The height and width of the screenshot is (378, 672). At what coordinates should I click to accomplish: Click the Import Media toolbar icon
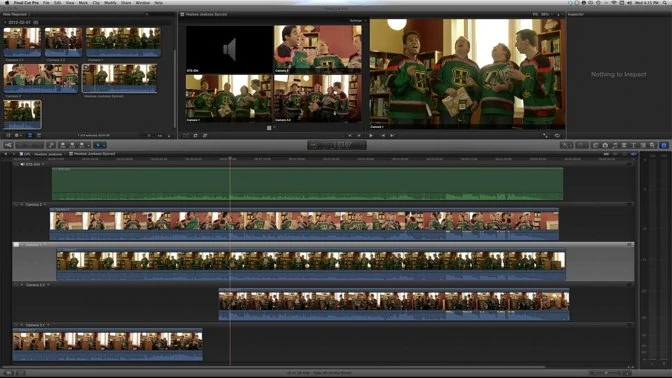point(8,145)
